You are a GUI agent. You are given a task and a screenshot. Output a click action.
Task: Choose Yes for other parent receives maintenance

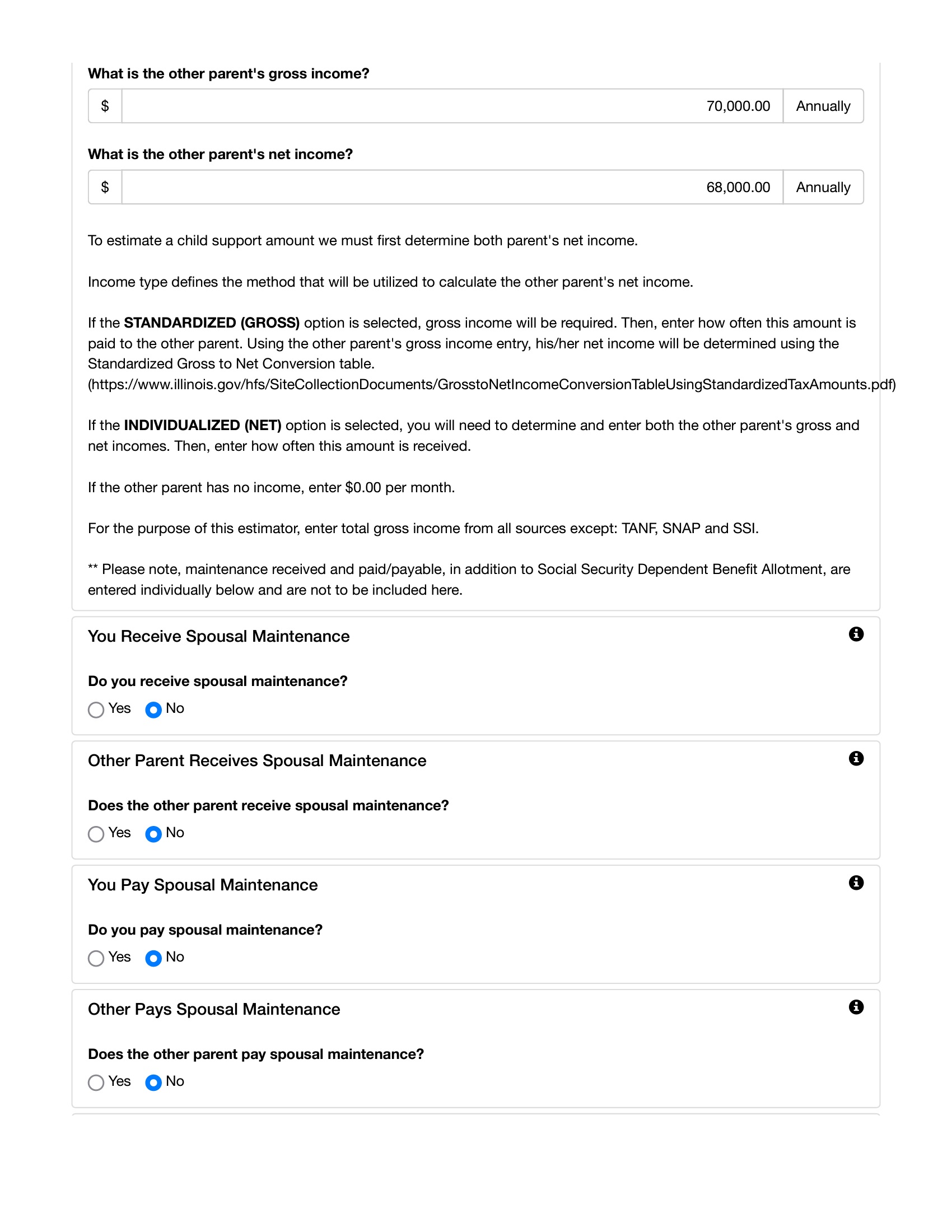[96, 834]
